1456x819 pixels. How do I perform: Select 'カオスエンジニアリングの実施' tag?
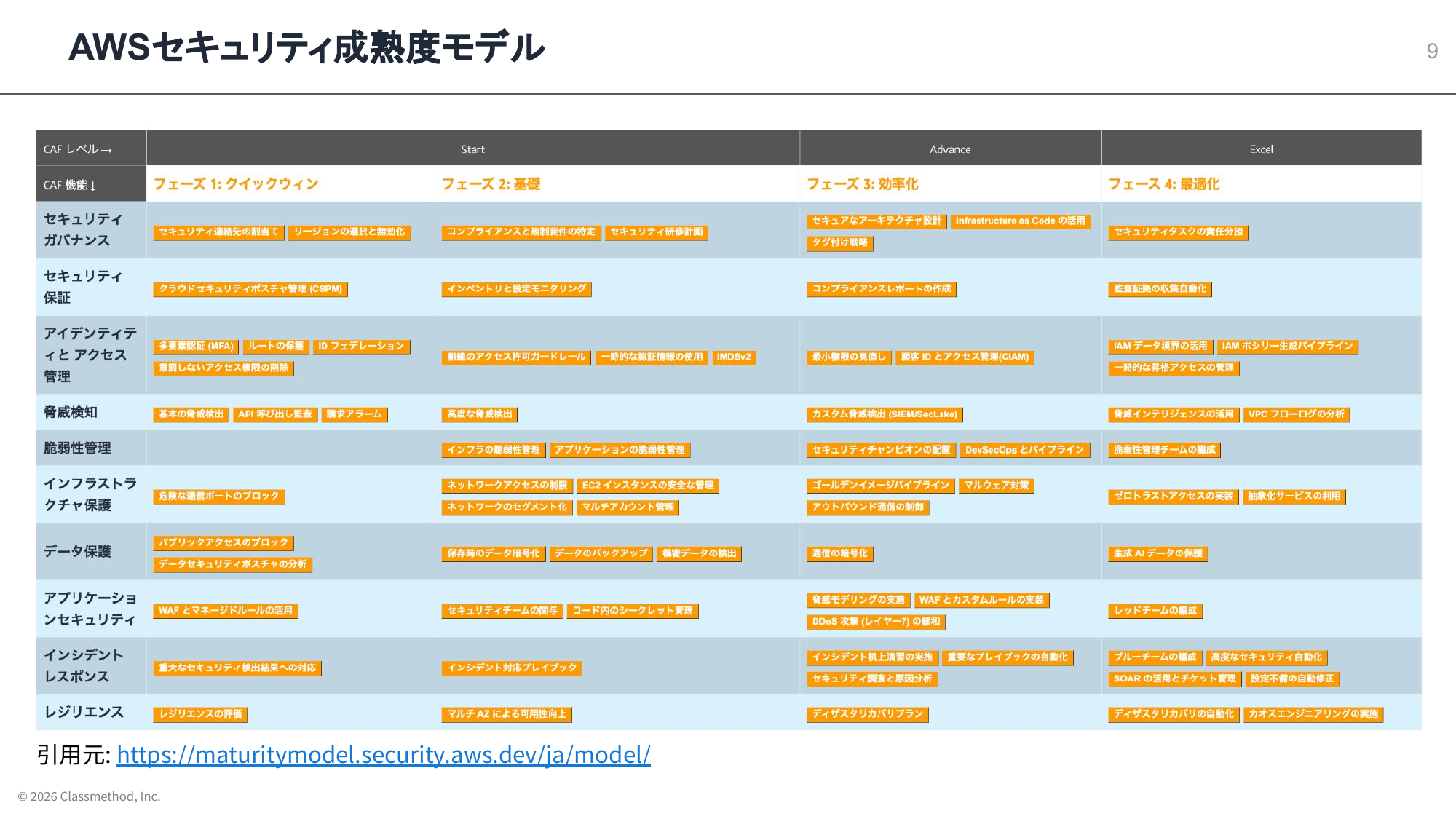(x=1313, y=714)
